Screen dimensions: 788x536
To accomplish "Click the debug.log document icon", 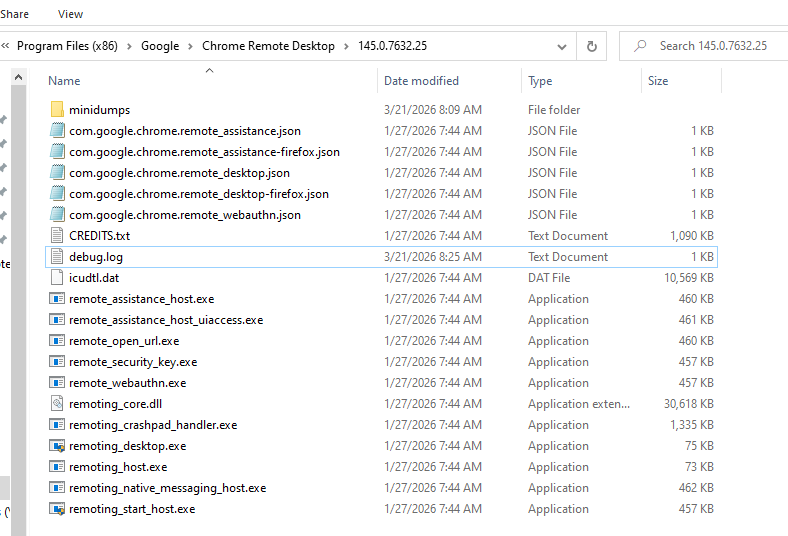I will (57, 257).
